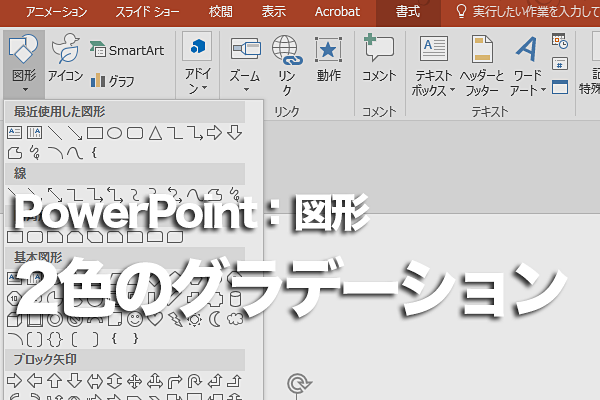
Task: Choose left block arrow in ブロック矢印
Action: pos(34,380)
